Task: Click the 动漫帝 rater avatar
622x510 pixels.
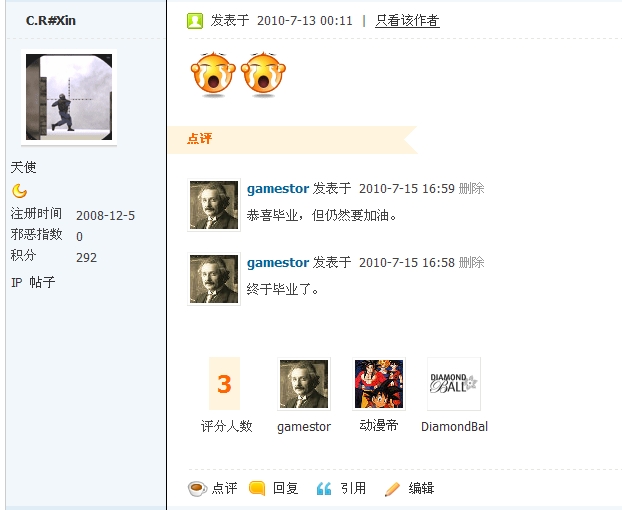Action: coord(379,384)
